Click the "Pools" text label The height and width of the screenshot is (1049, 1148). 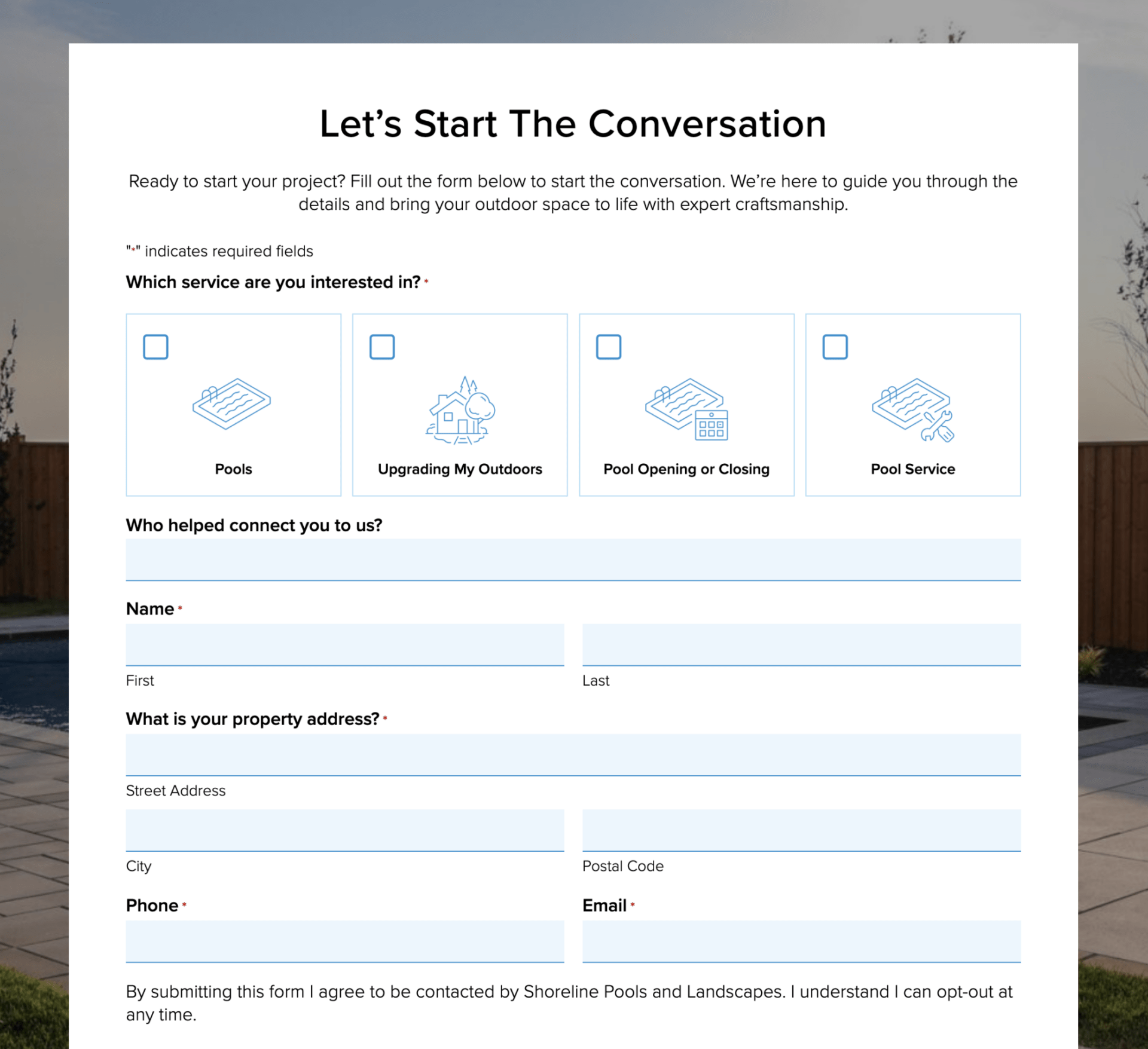tap(233, 469)
